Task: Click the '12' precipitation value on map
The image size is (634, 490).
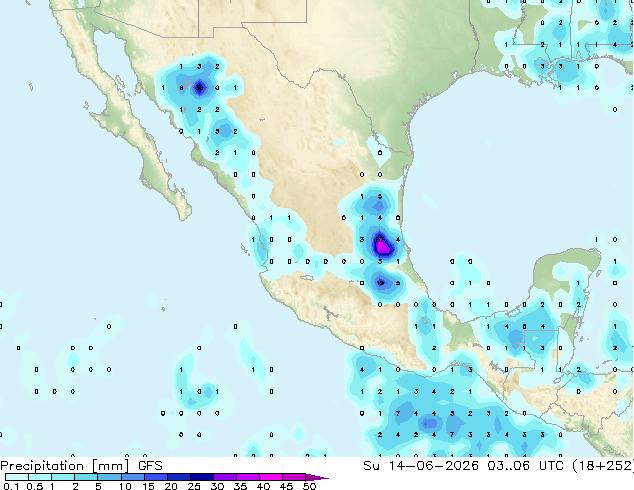Action: point(380,283)
